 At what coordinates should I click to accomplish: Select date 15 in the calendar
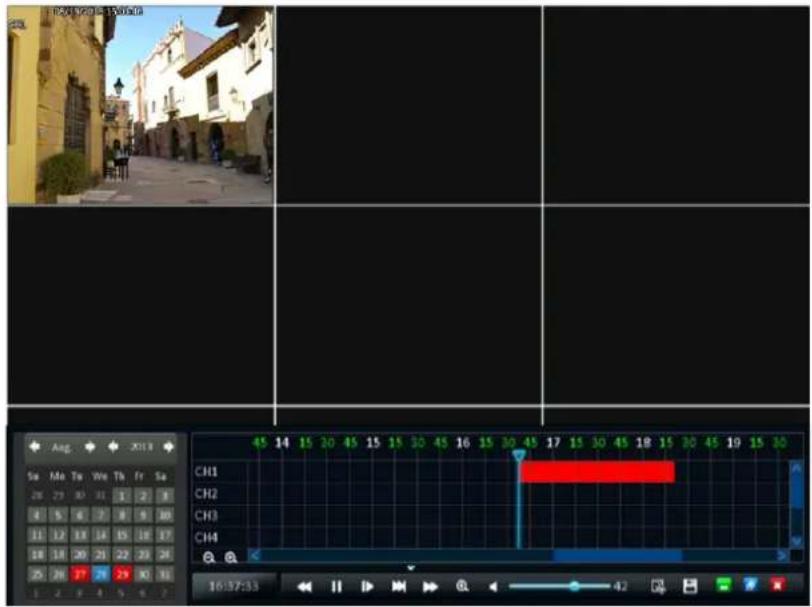122,535
